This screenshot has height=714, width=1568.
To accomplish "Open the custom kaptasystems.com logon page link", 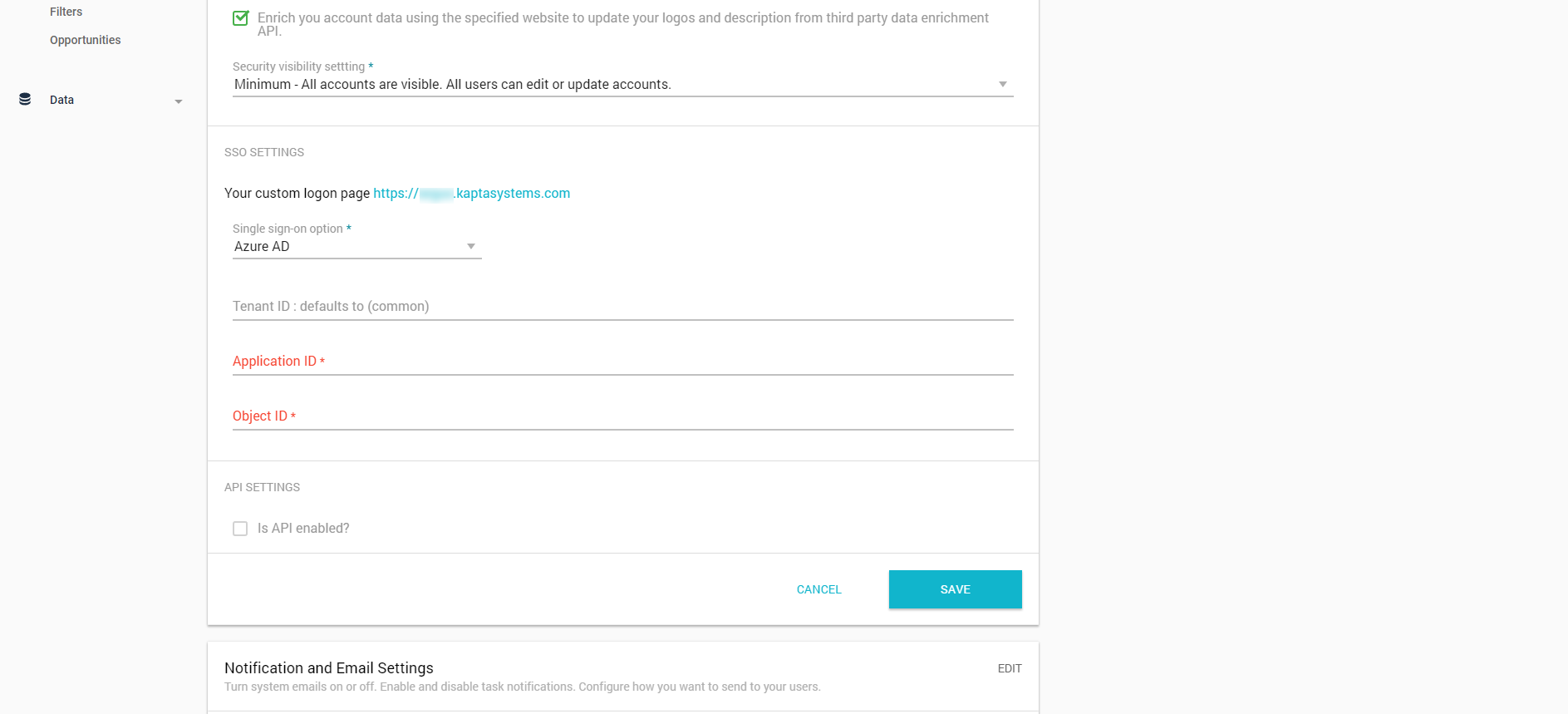I will pyautogui.click(x=471, y=193).
